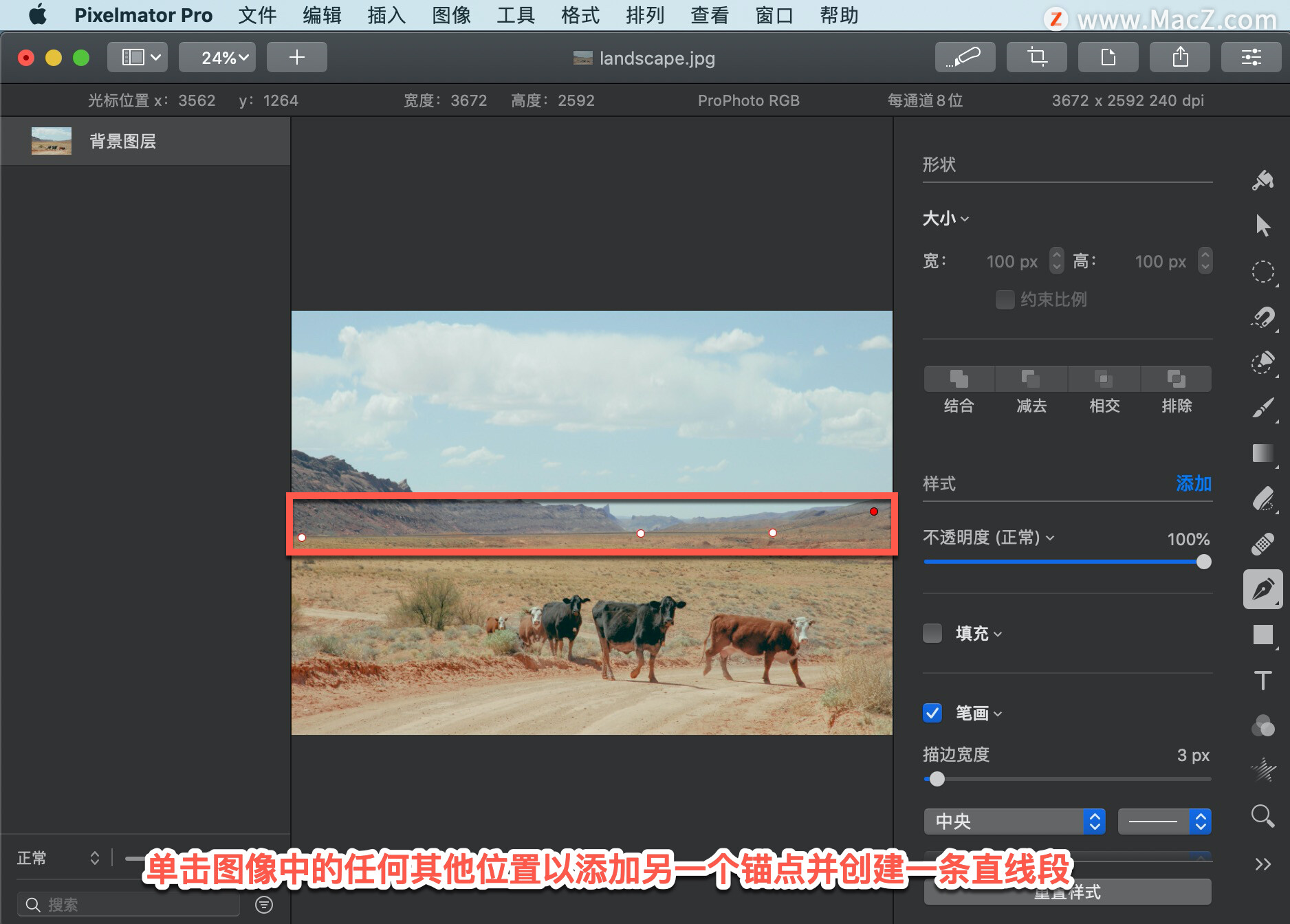The image size is (1290, 924).
Task: Open the 24% zoom level dropdown
Action: (x=217, y=57)
